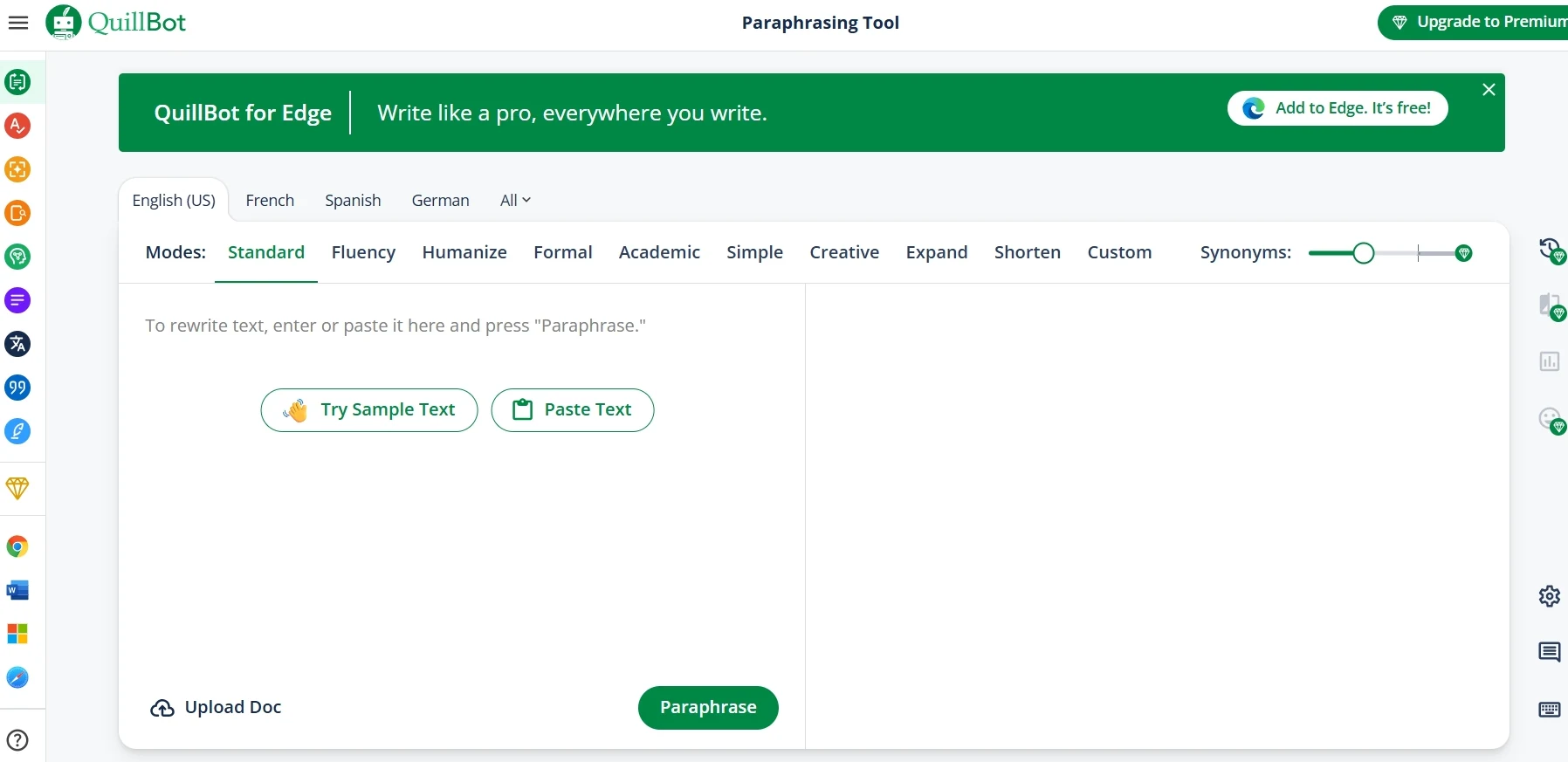Image resolution: width=1568 pixels, height=762 pixels.
Task: Open the Chrome extension sidebar icon
Action: 17,547
